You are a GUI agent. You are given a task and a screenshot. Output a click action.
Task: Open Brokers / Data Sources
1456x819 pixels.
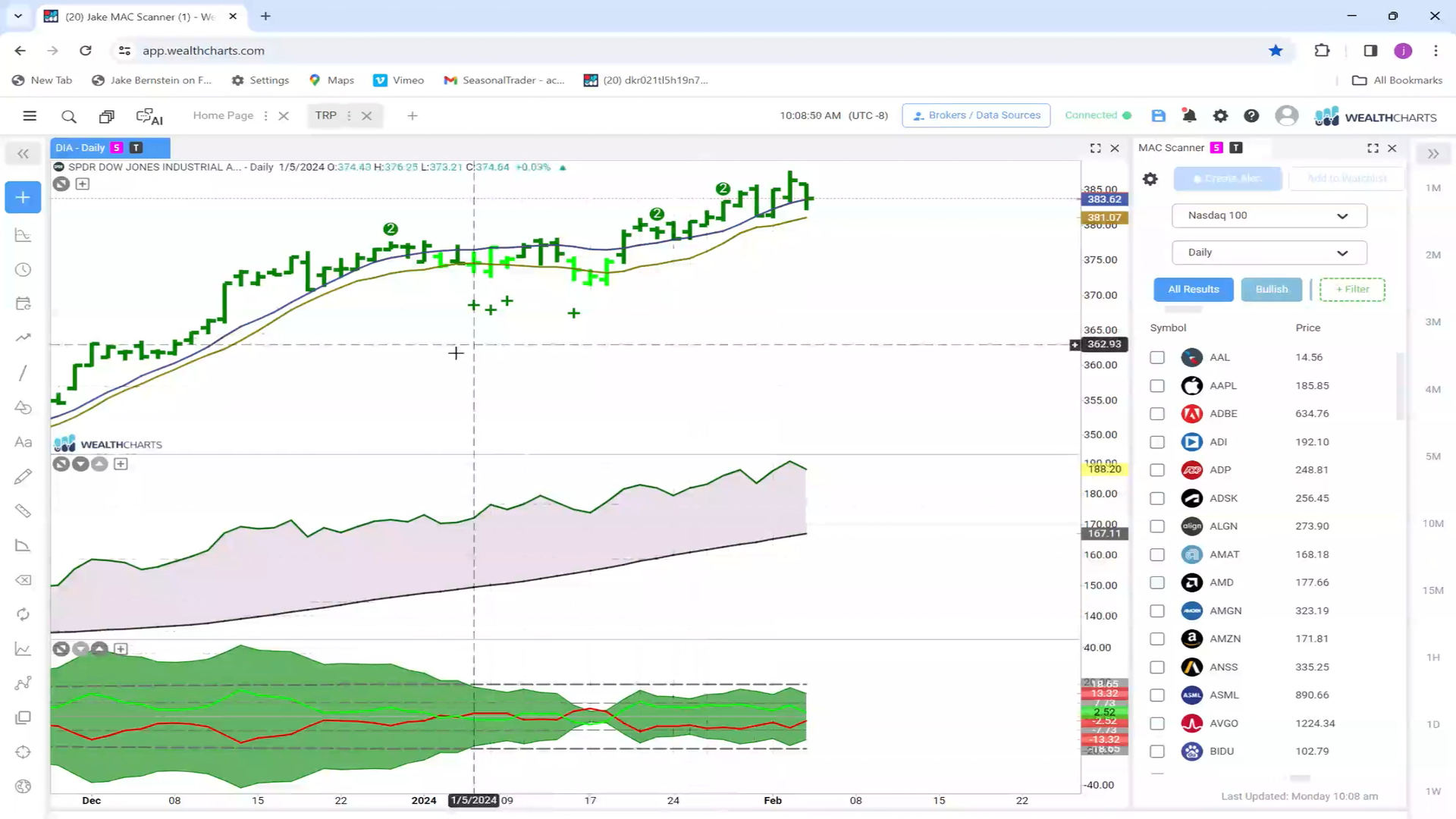click(x=976, y=115)
